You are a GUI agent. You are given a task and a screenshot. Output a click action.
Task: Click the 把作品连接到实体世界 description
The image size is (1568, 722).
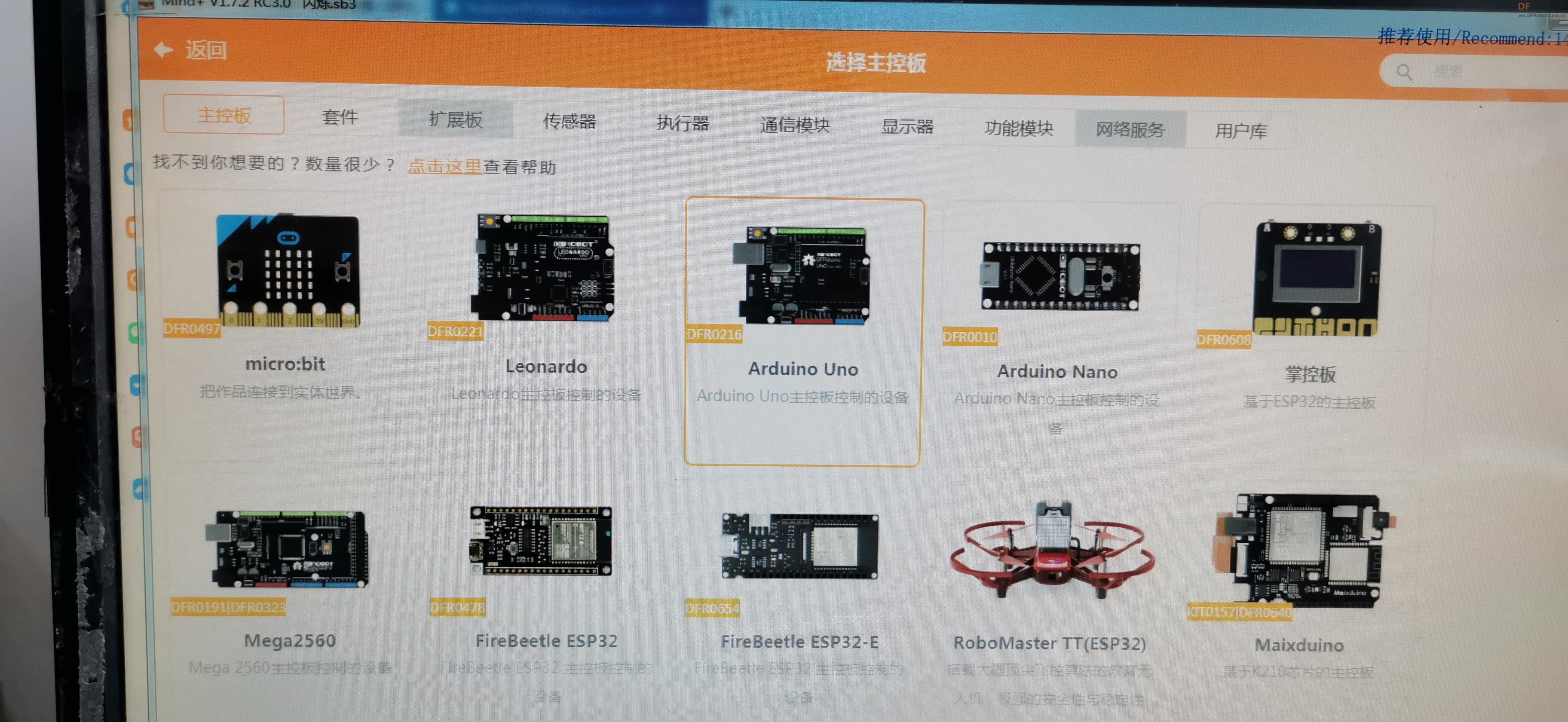(x=281, y=393)
